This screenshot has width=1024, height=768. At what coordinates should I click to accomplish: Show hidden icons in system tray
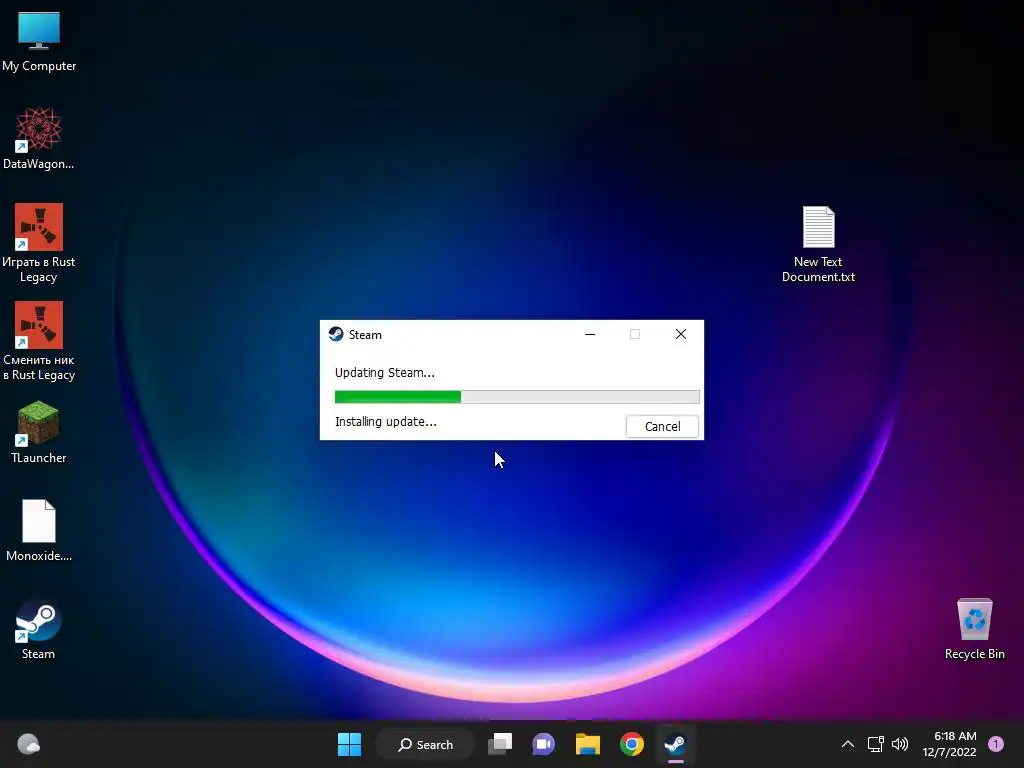[848, 744]
